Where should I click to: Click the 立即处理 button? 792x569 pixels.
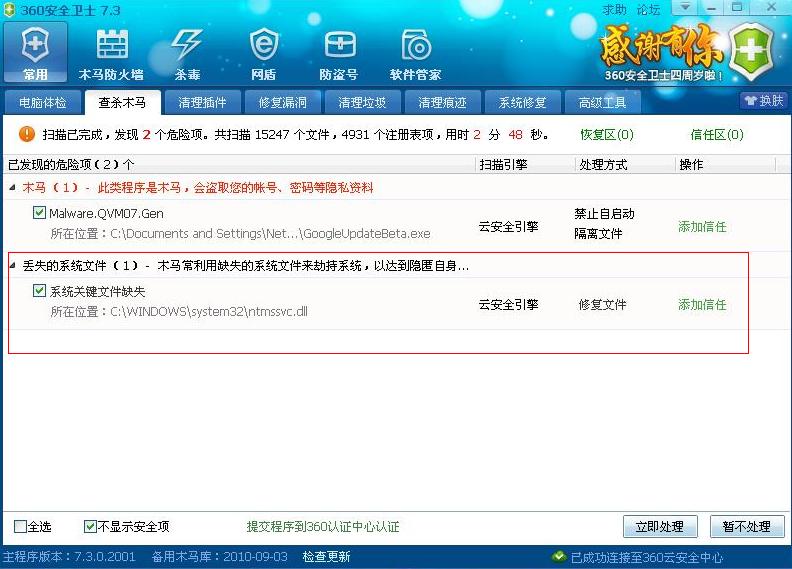(x=660, y=527)
